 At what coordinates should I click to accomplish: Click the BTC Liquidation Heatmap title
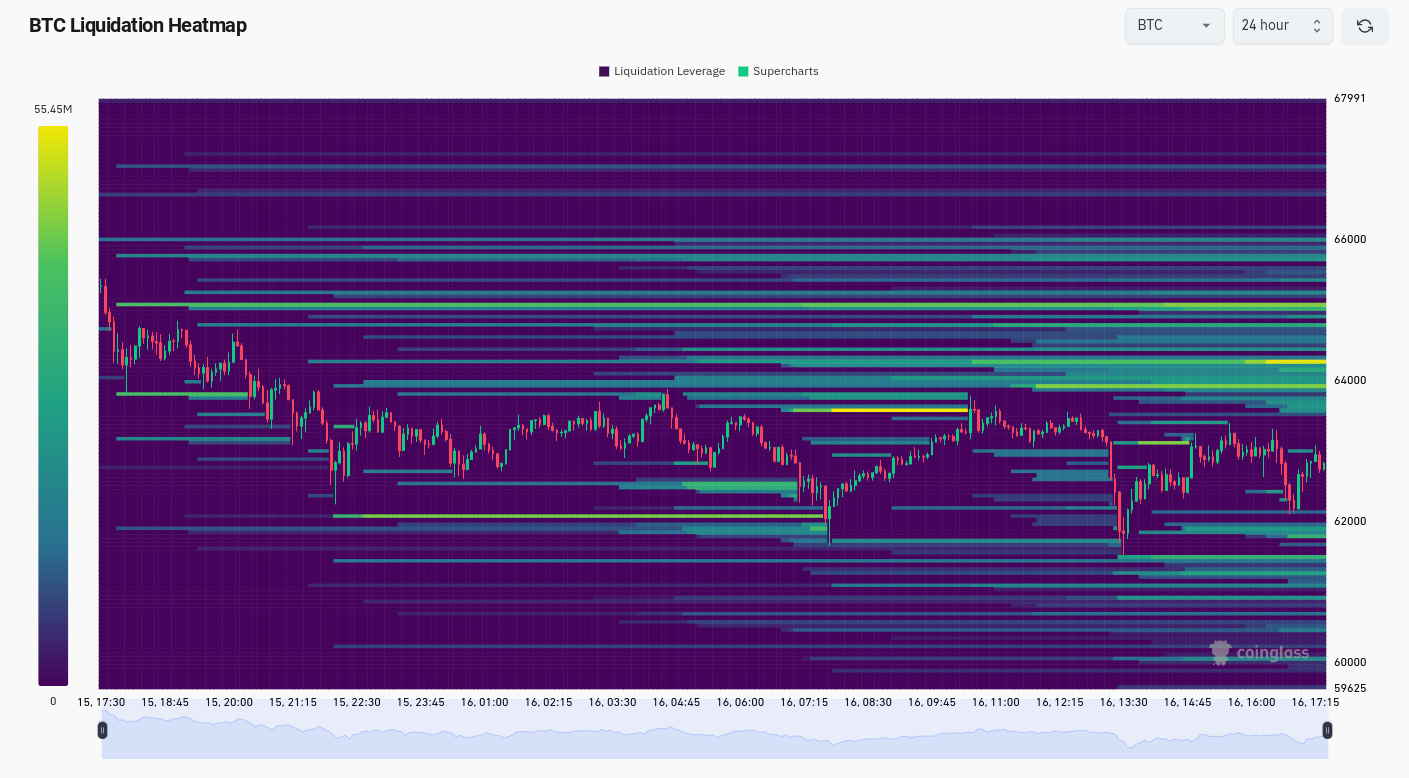click(138, 26)
